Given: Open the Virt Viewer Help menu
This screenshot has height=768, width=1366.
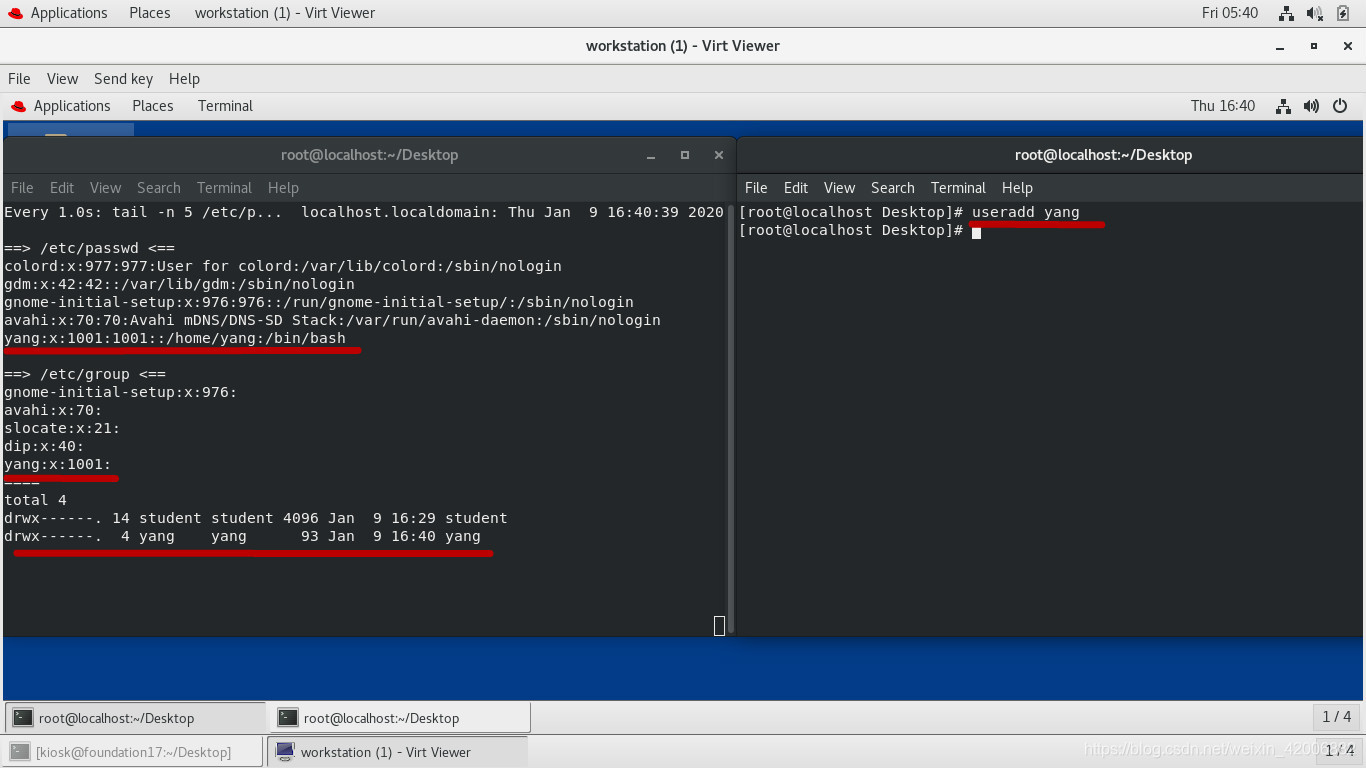Looking at the screenshot, I should [x=184, y=79].
